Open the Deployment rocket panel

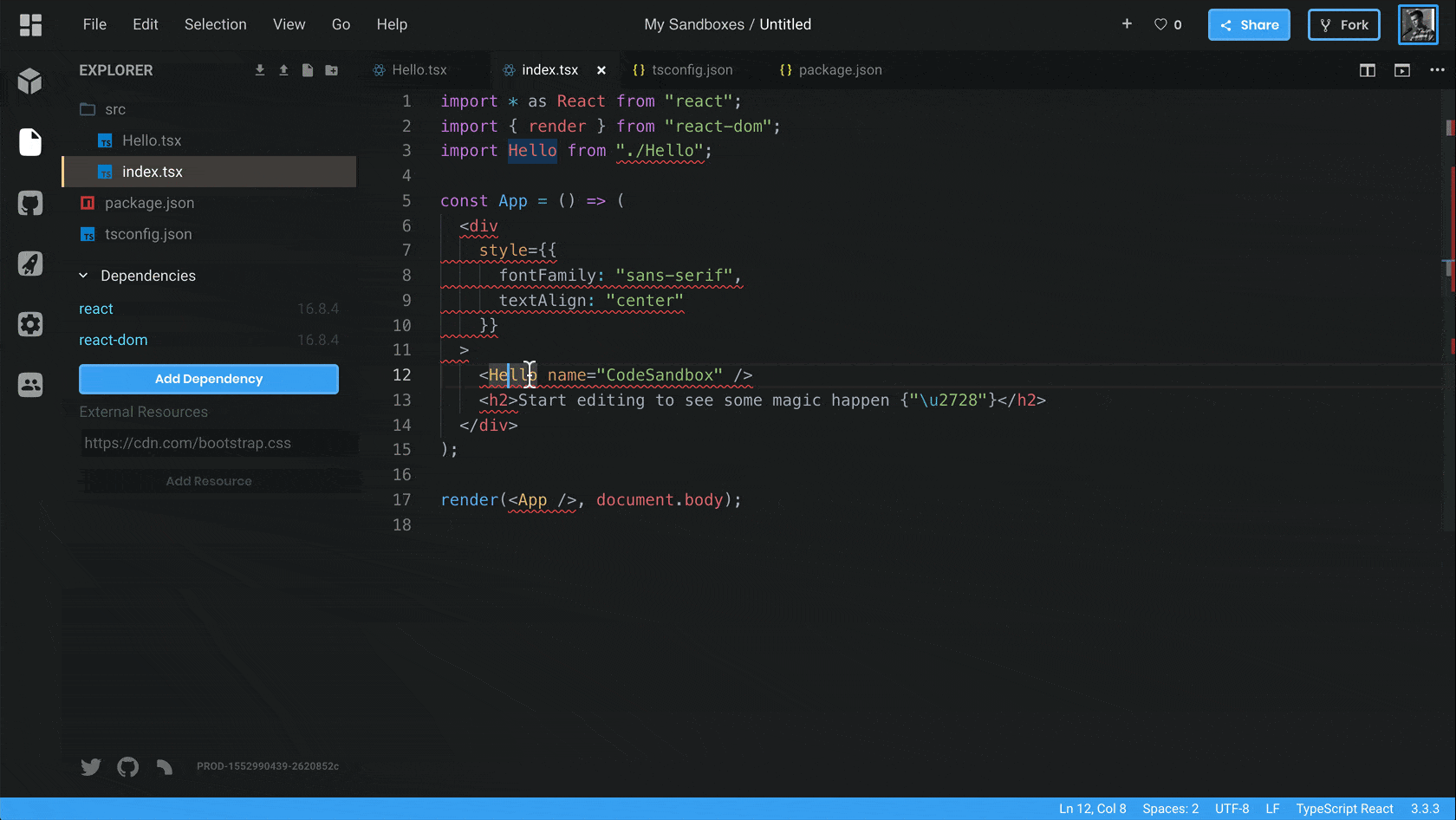(x=30, y=264)
